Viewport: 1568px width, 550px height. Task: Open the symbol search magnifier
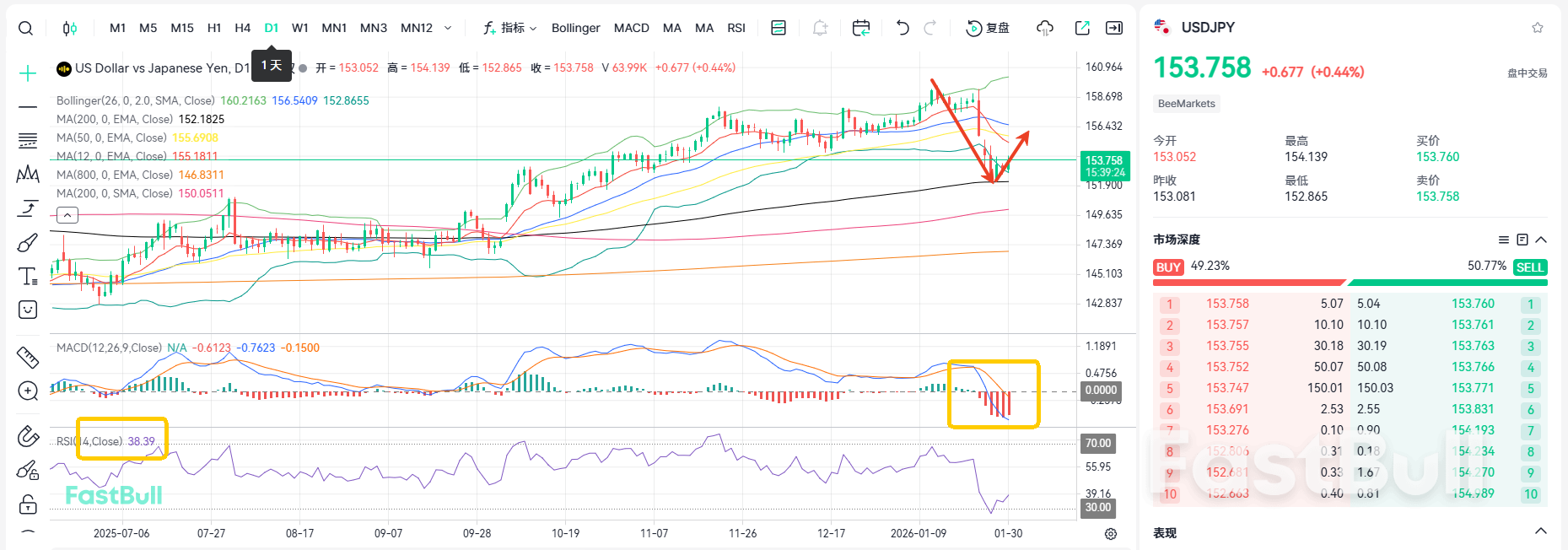(x=25, y=28)
